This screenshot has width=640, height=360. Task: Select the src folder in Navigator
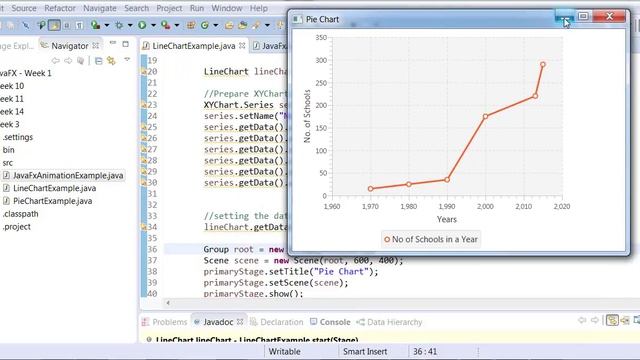8,162
